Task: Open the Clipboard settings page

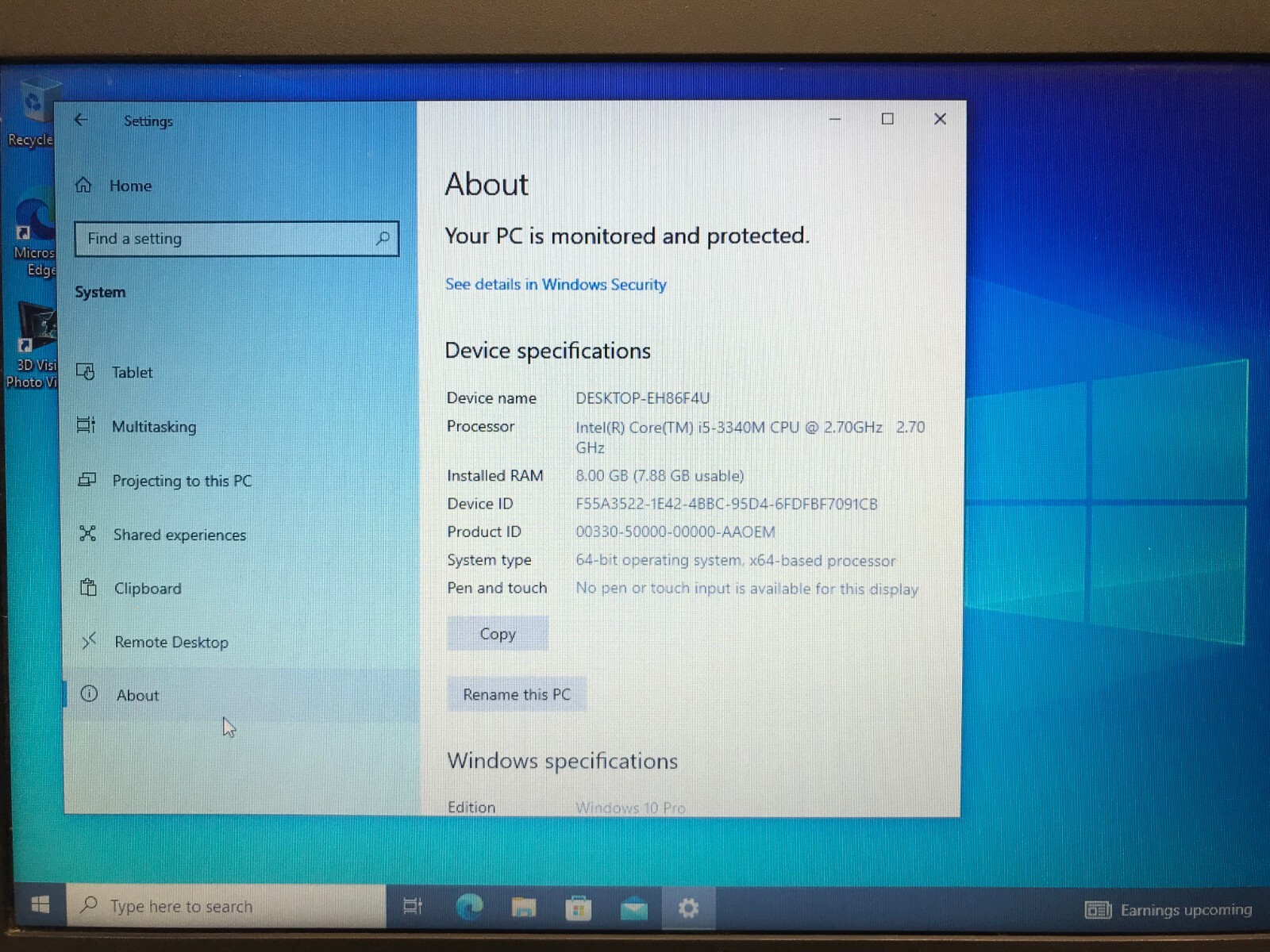Action: 148,589
